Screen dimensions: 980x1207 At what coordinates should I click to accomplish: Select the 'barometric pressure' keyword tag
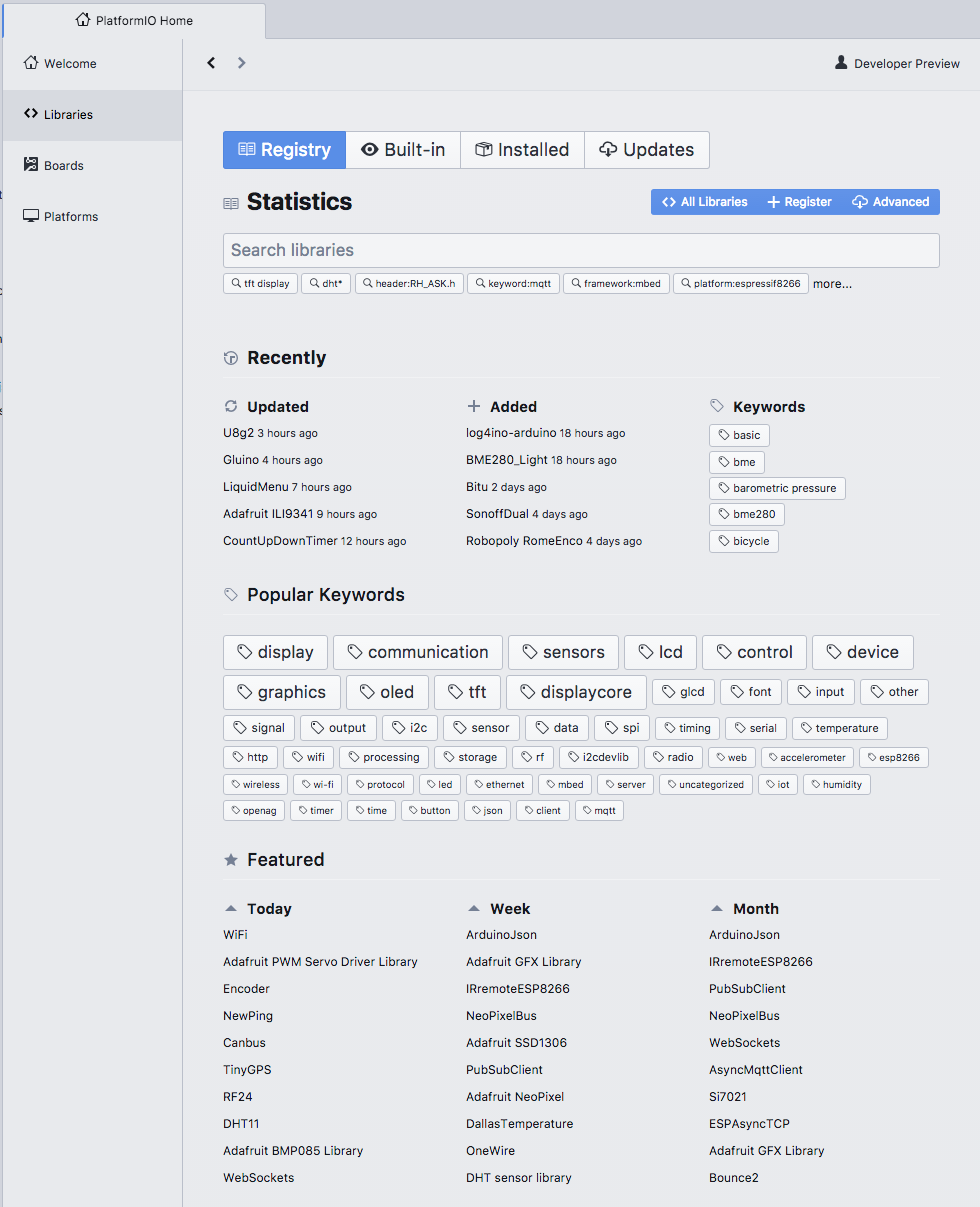pyautogui.click(x=778, y=488)
